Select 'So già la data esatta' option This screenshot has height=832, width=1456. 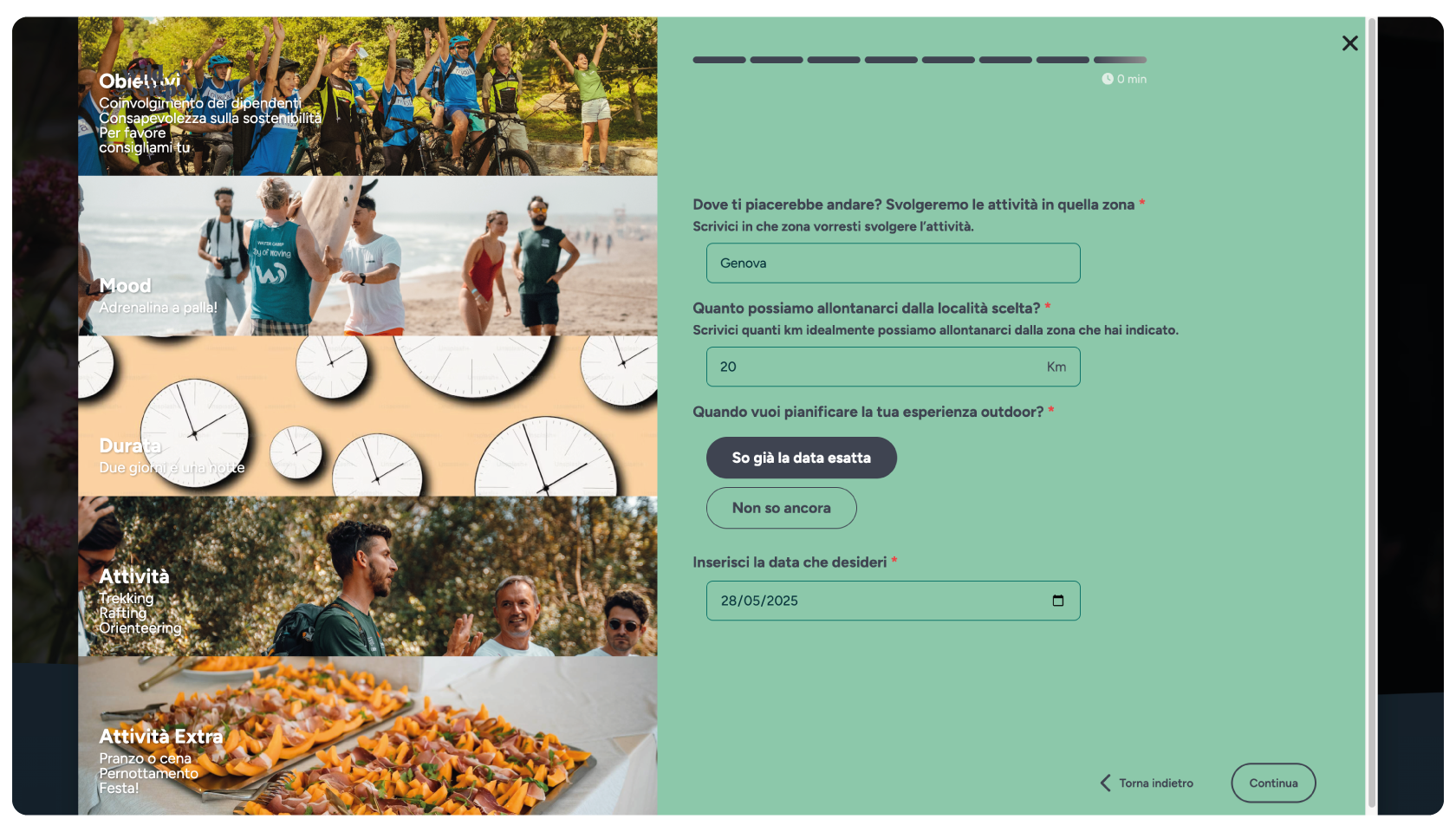[801, 458]
